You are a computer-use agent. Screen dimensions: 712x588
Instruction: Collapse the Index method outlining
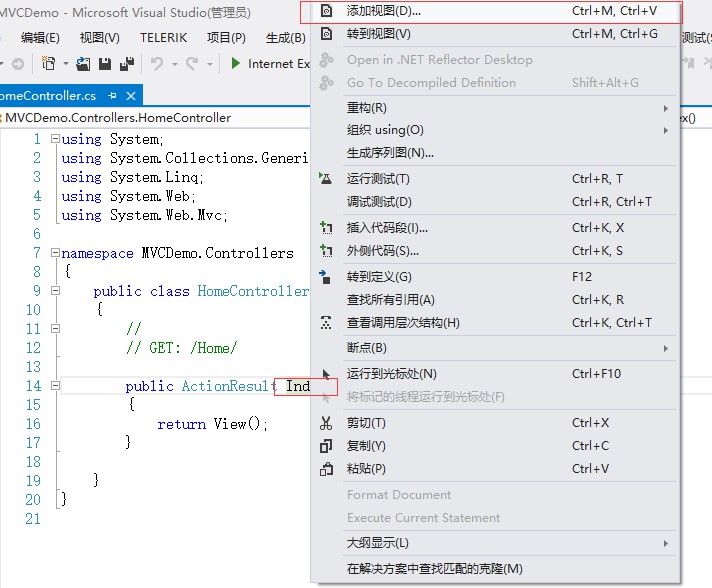click(x=55, y=385)
